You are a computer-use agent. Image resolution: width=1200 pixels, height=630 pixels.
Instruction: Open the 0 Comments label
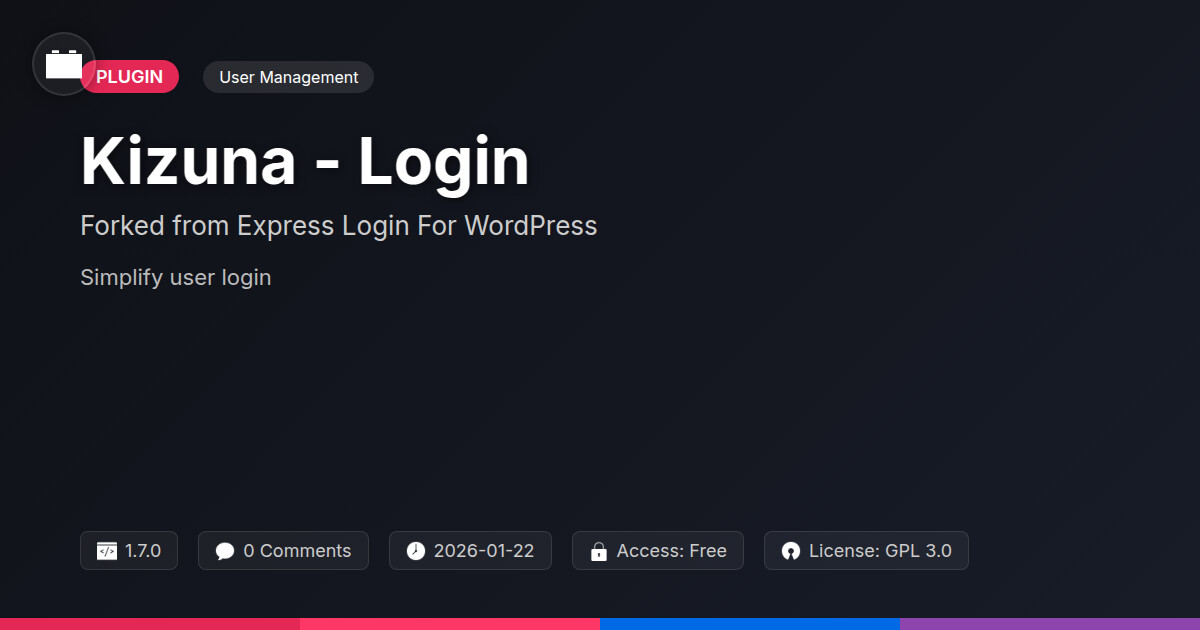point(297,551)
